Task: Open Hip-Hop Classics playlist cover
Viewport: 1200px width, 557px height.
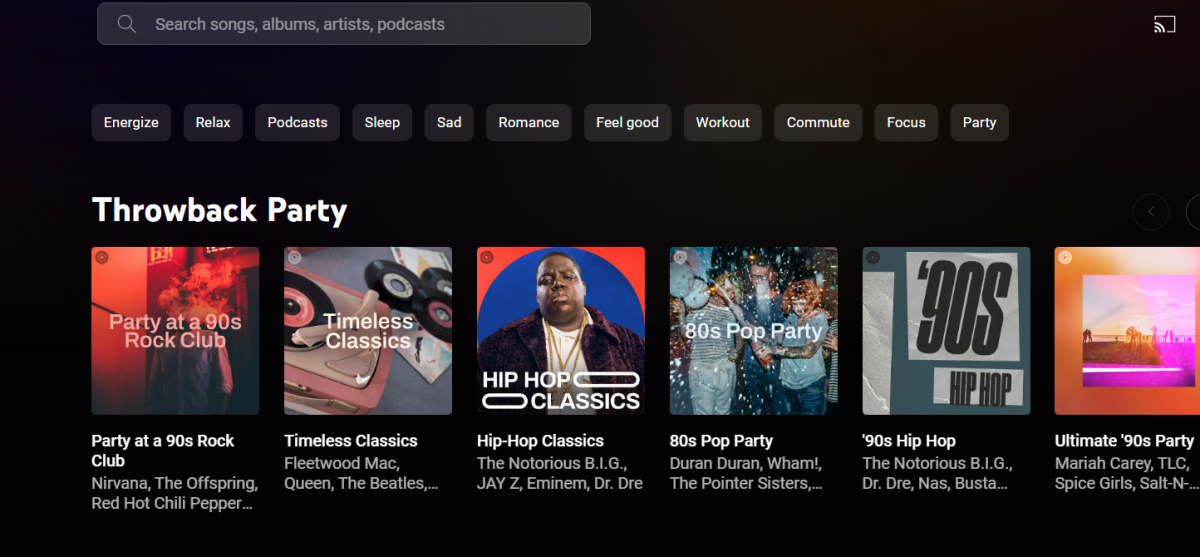Action: pyautogui.click(x=561, y=331)
